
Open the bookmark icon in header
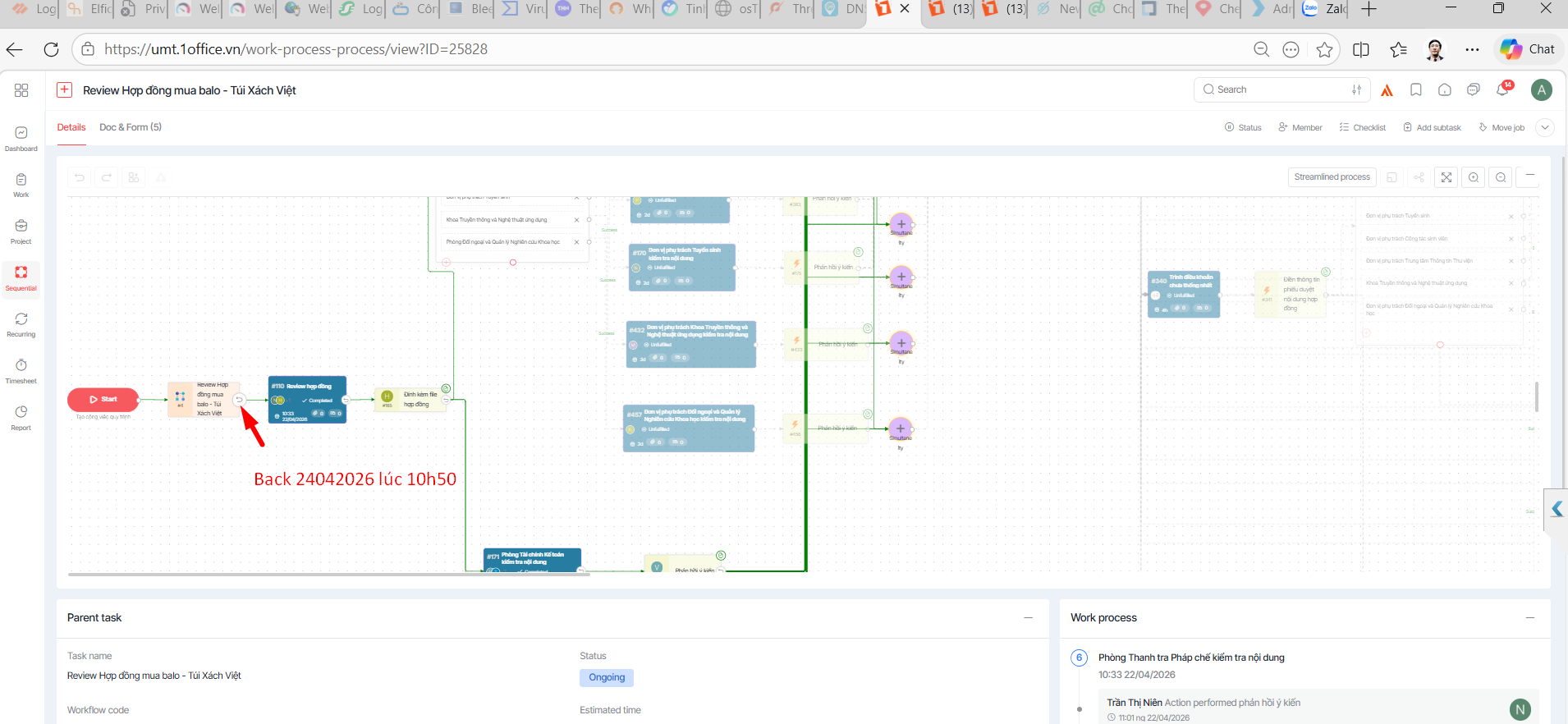(1416, 89)
